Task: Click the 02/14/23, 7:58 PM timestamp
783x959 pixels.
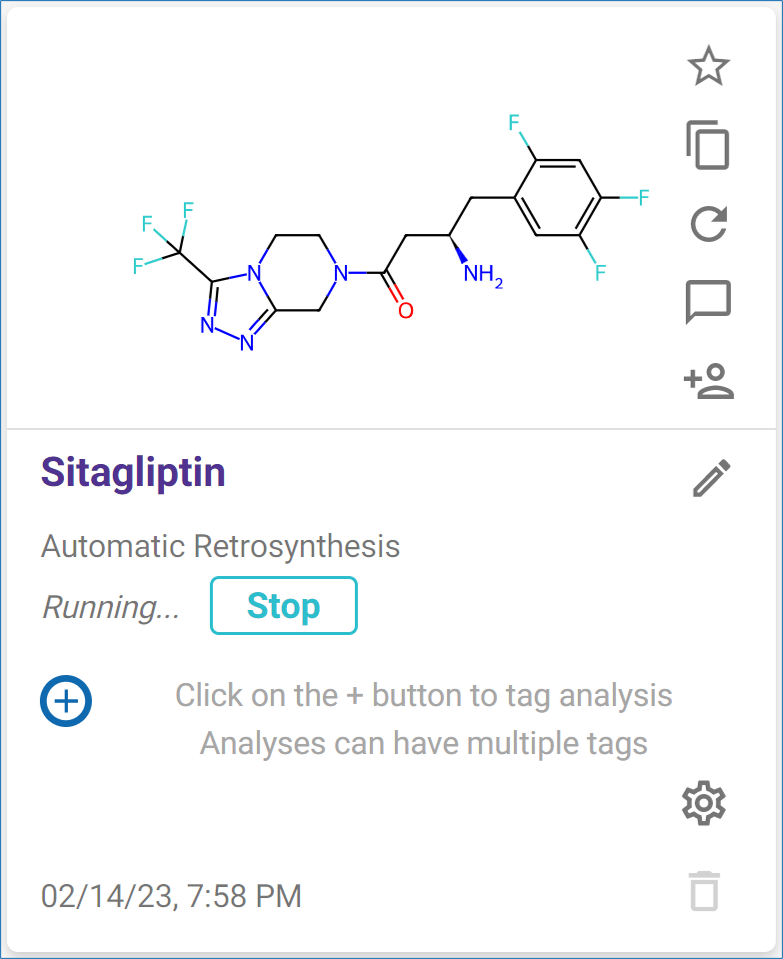Action: coord(171,895)
